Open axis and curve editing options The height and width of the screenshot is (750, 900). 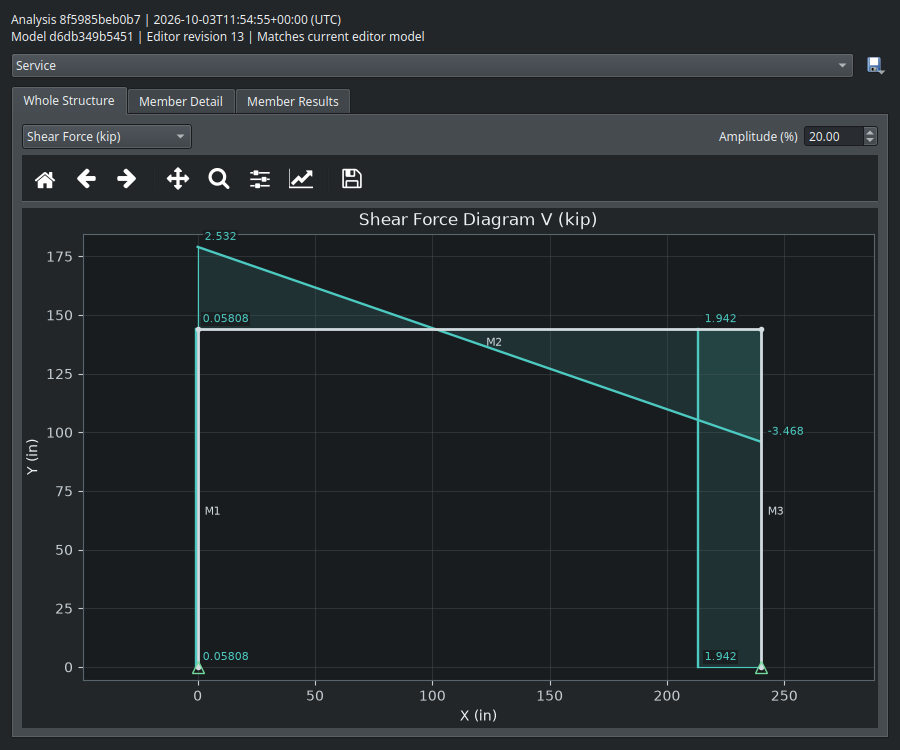point(301,179)
